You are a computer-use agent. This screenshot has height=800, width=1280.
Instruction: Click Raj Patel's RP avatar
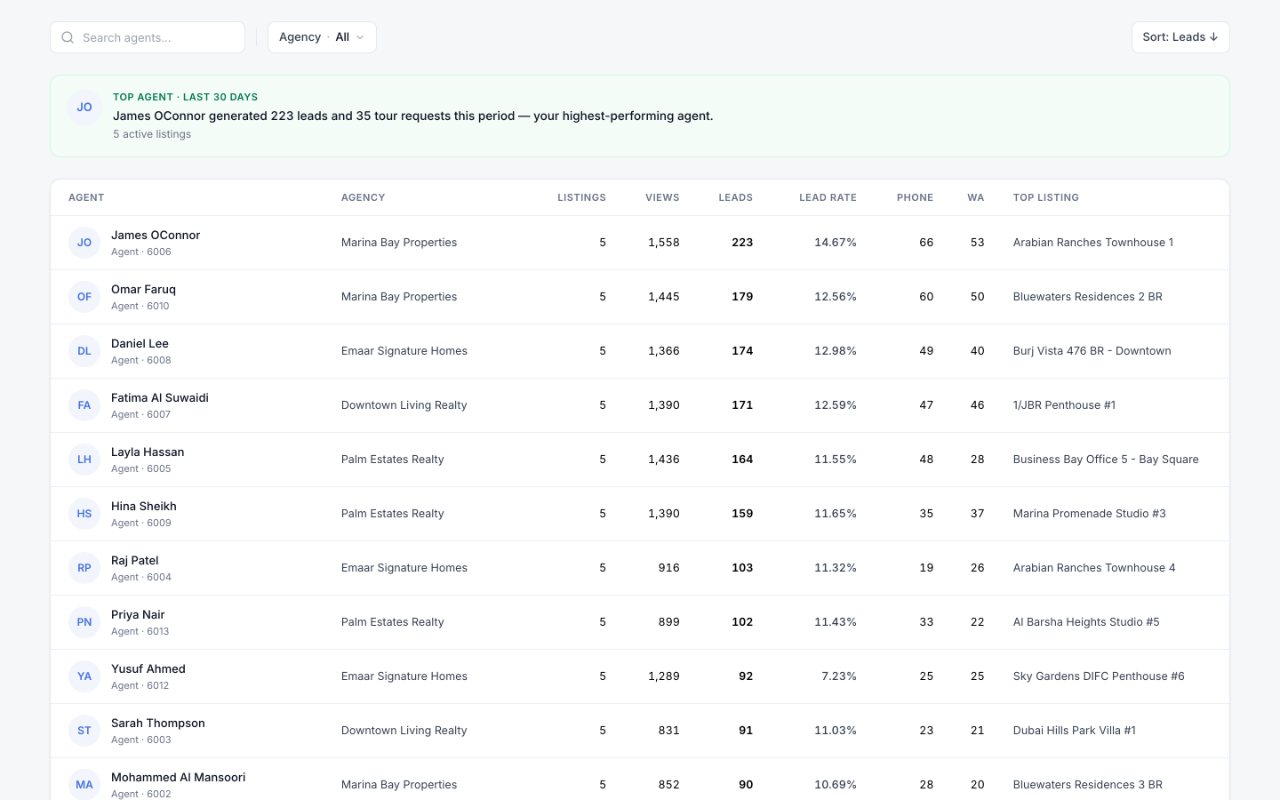84,568
